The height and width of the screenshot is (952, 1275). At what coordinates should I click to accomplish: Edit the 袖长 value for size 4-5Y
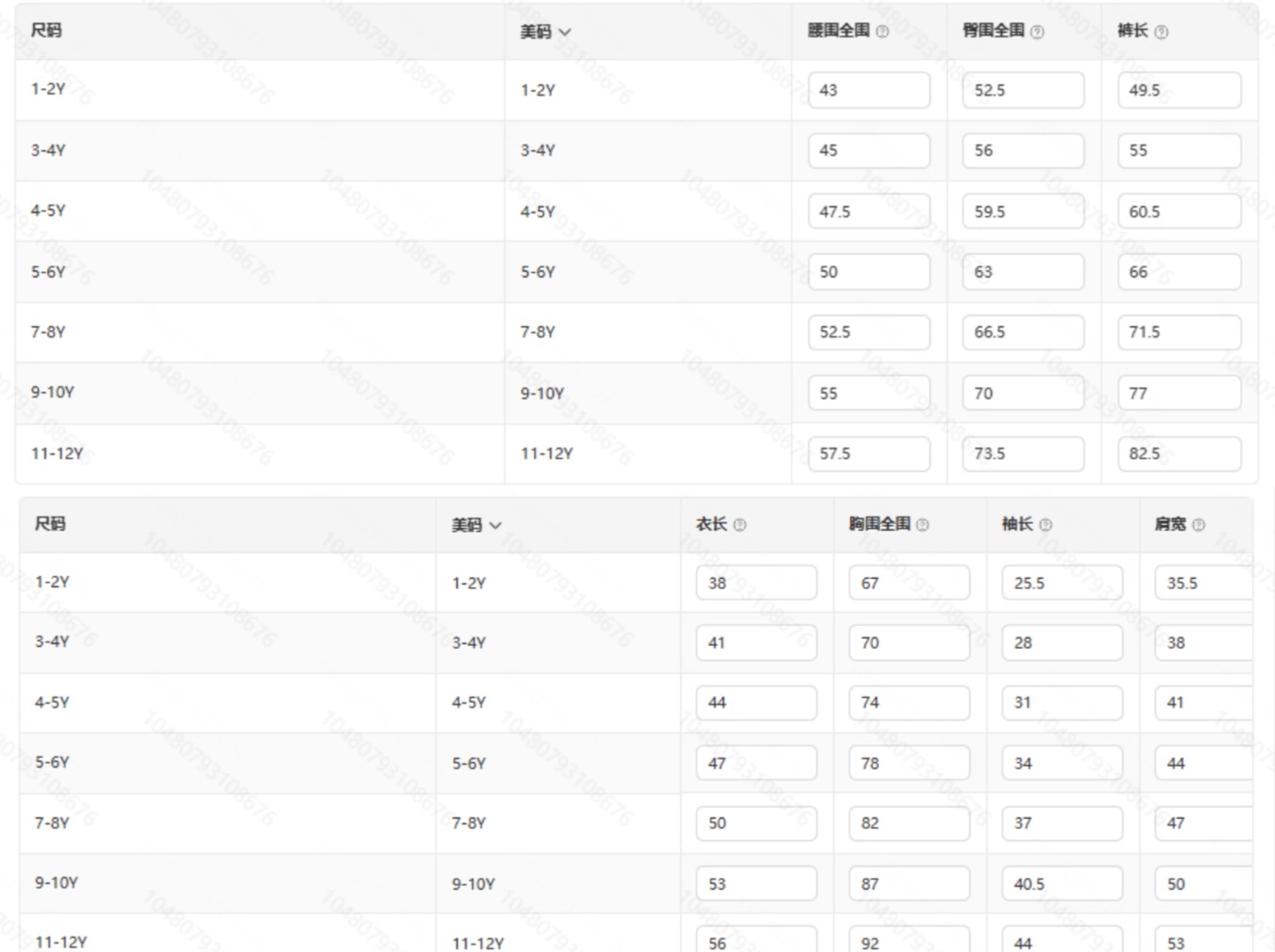[x=1062, y=703]
